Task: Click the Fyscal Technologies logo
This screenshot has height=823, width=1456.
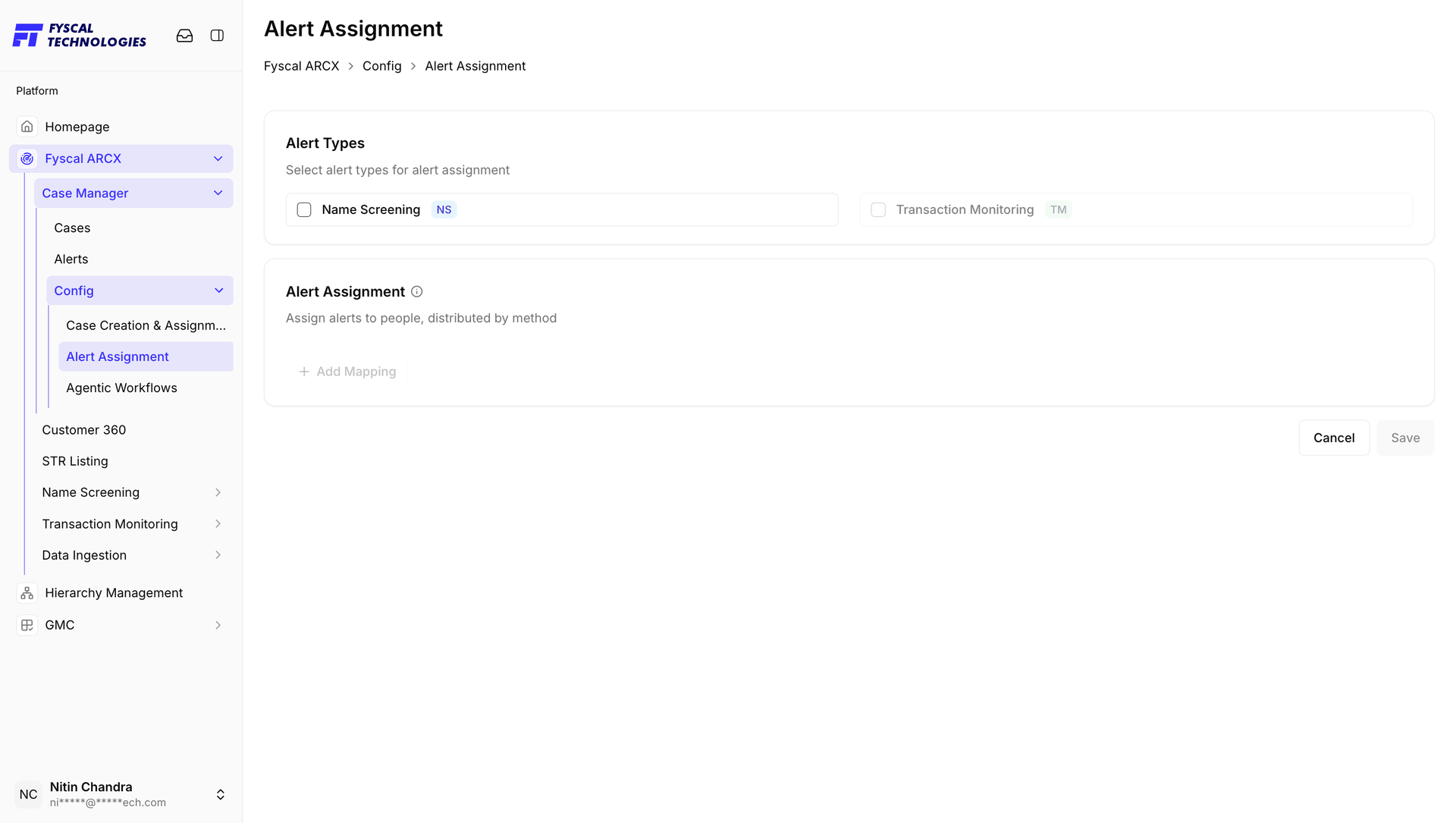Action: pos(80,36)
